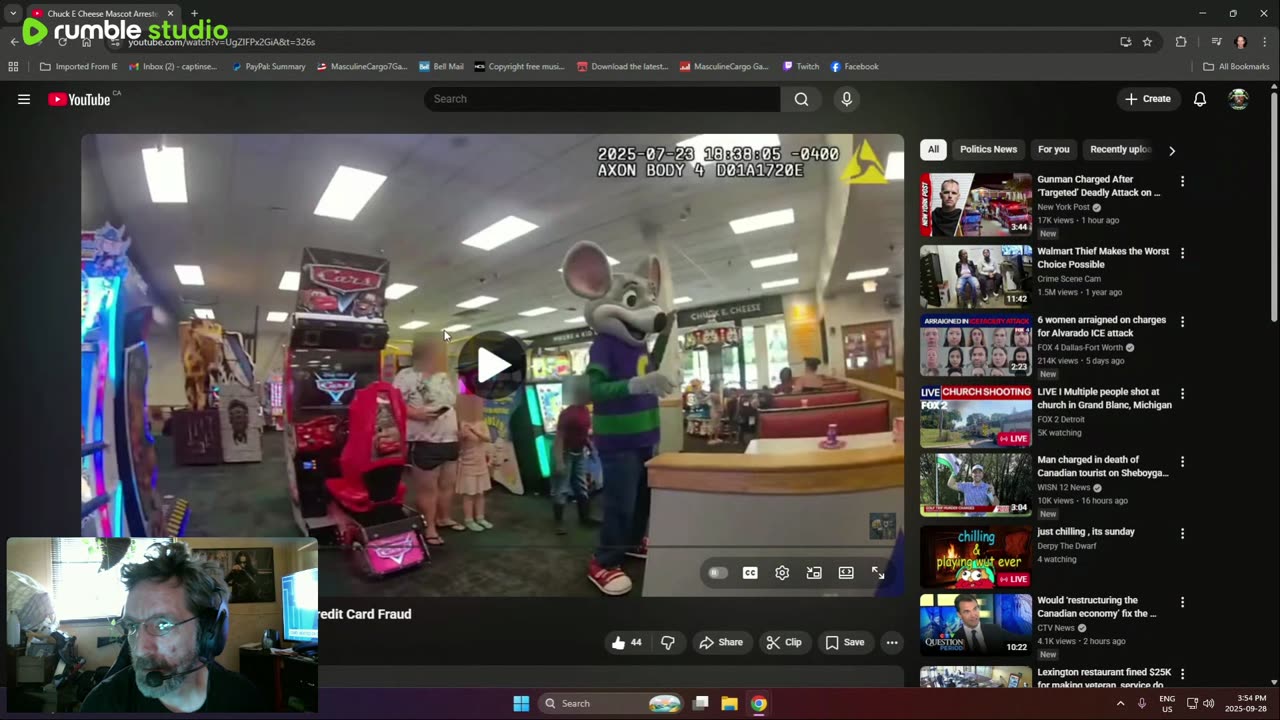
Task: Show hidden system tray icons
Action: point(1120,703)
